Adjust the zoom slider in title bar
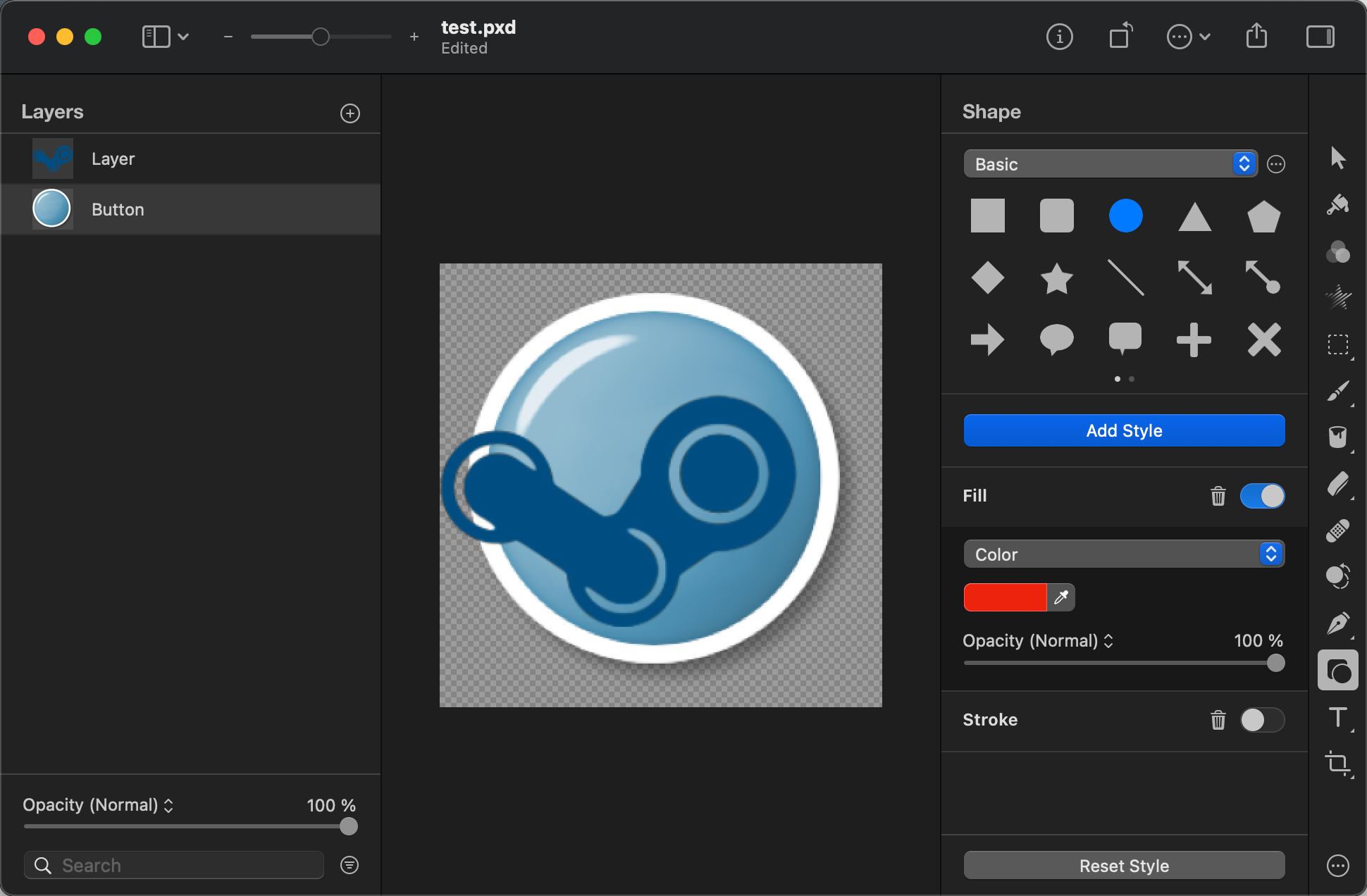 point(321,37)
